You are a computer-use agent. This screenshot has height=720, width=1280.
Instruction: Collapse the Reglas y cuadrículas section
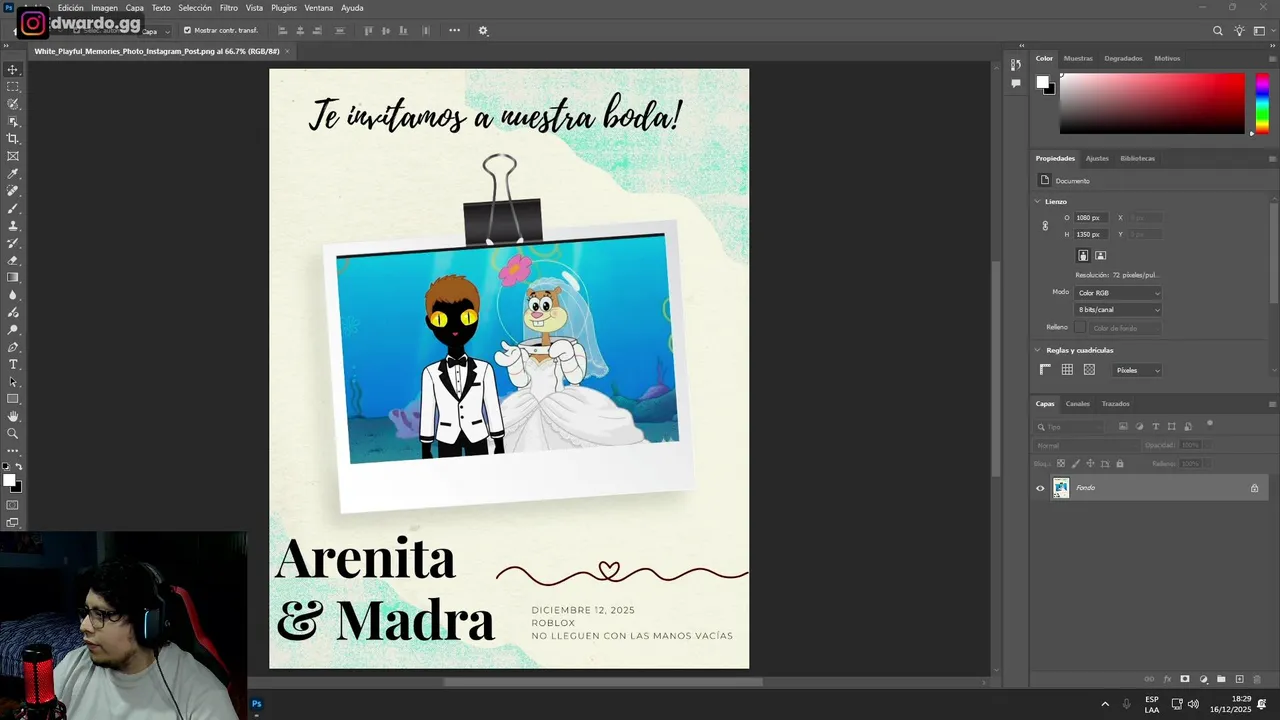click(x=1038, y=351)
